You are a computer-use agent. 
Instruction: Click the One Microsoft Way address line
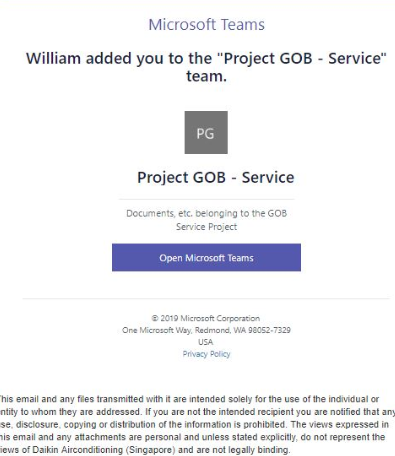(206, 330)
